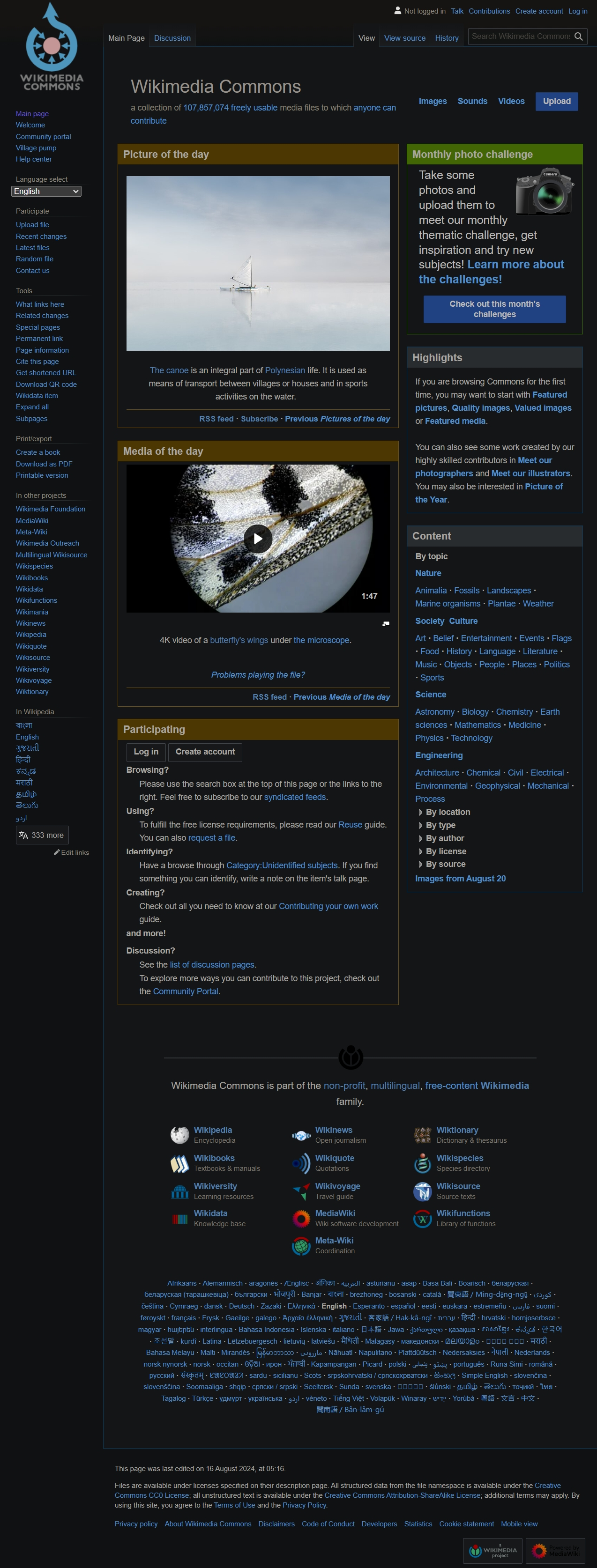Click the Wiktionary icon

tap(422, 1135)
